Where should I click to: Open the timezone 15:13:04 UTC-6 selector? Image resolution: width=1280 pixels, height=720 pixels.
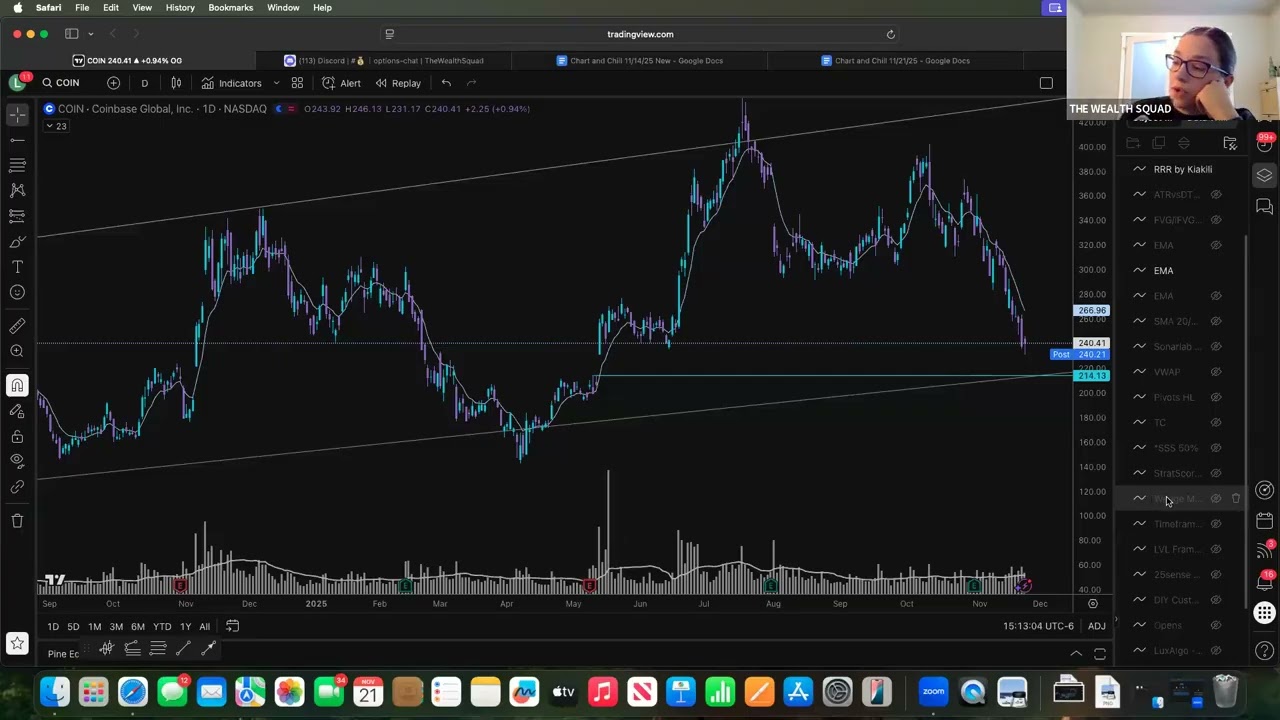[x=1038, y=626]
